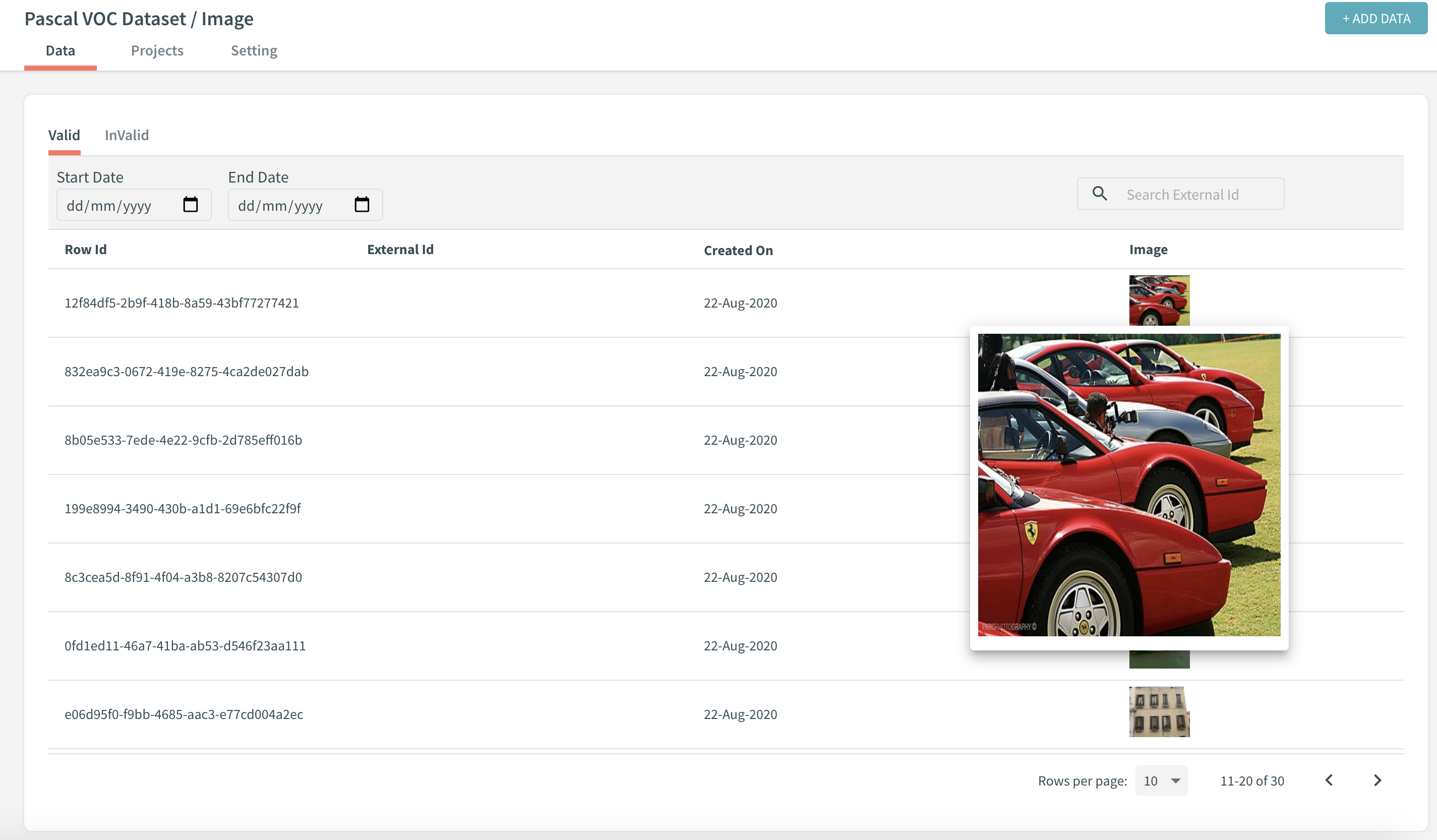Expand the Rows per page dropdown
This screenshot has height=840, width=1437.
(x=1161, y=781)
